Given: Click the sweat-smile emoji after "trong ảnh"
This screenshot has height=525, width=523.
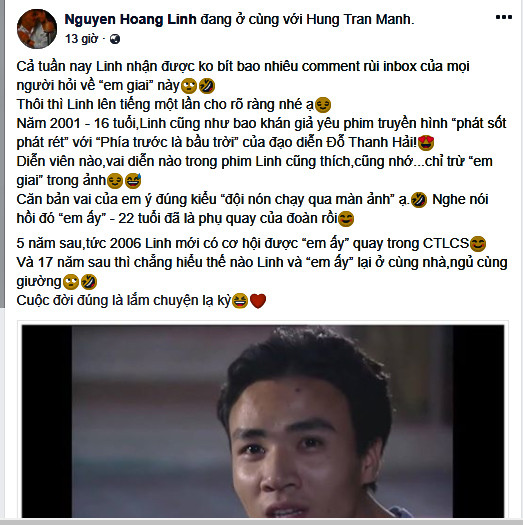Looking at the screenshot, I should (133, 181).
